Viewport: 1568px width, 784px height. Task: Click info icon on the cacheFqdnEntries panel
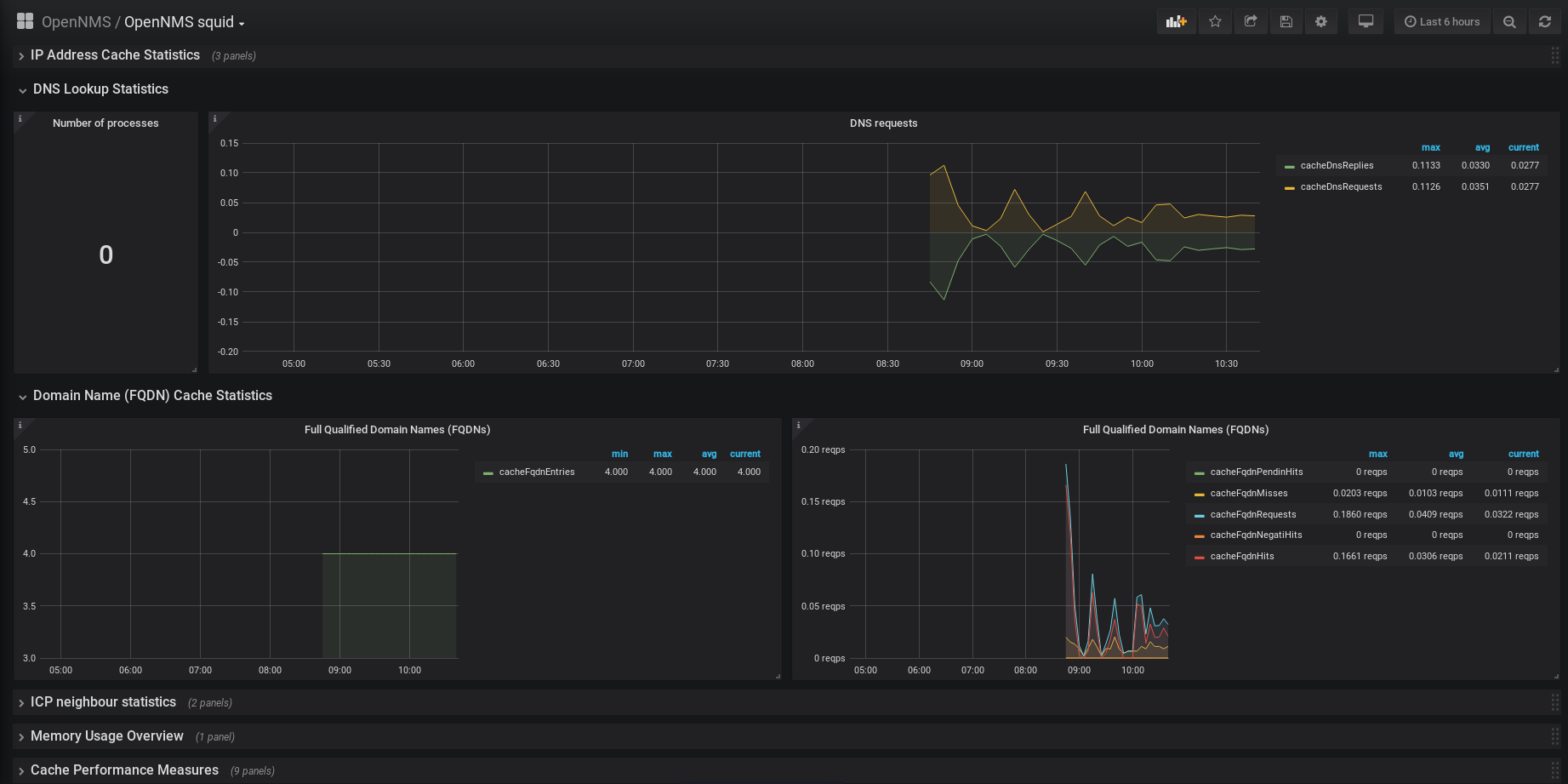tap(20, 425)
